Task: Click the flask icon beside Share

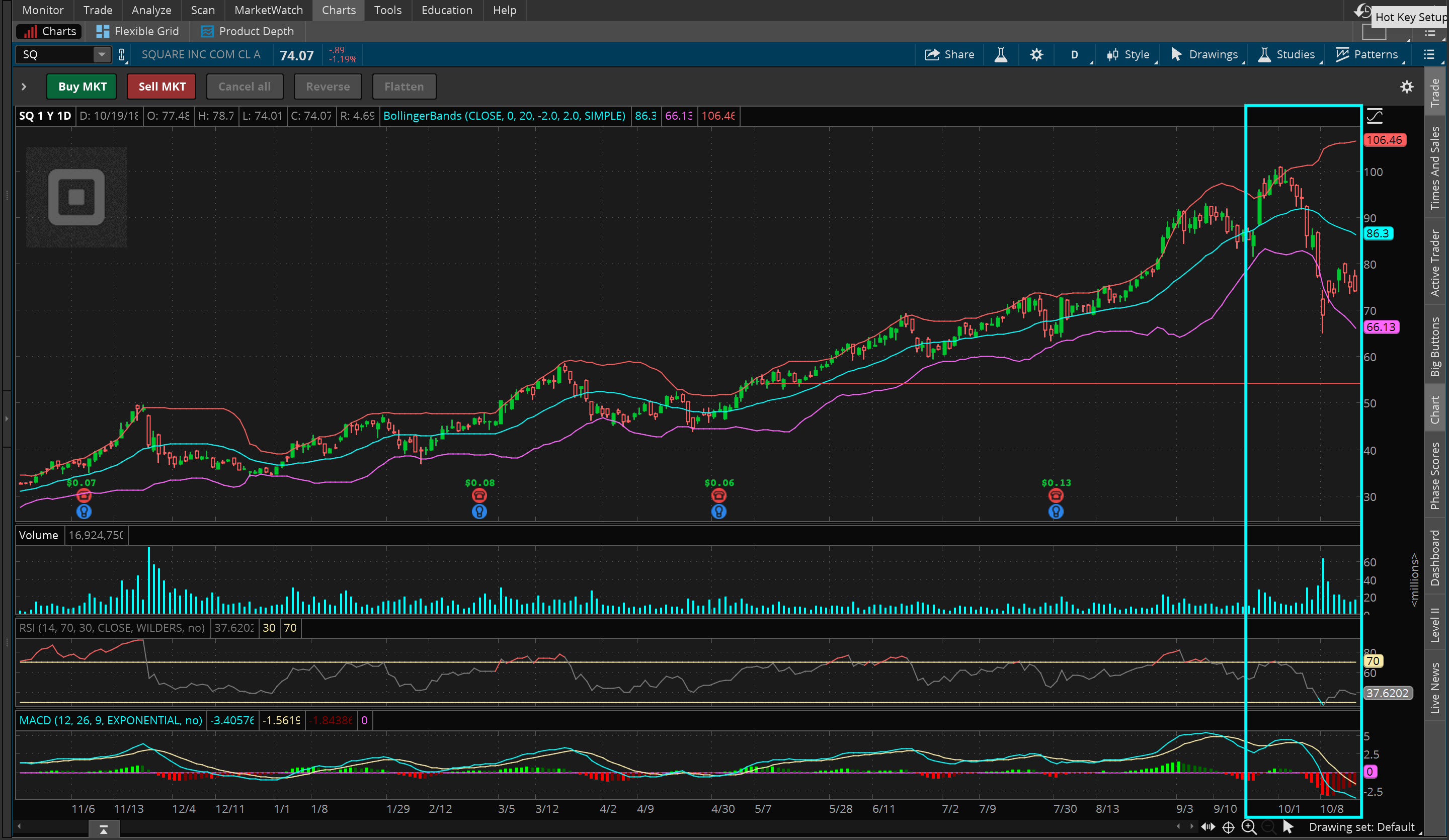Action: (1001, 55)
